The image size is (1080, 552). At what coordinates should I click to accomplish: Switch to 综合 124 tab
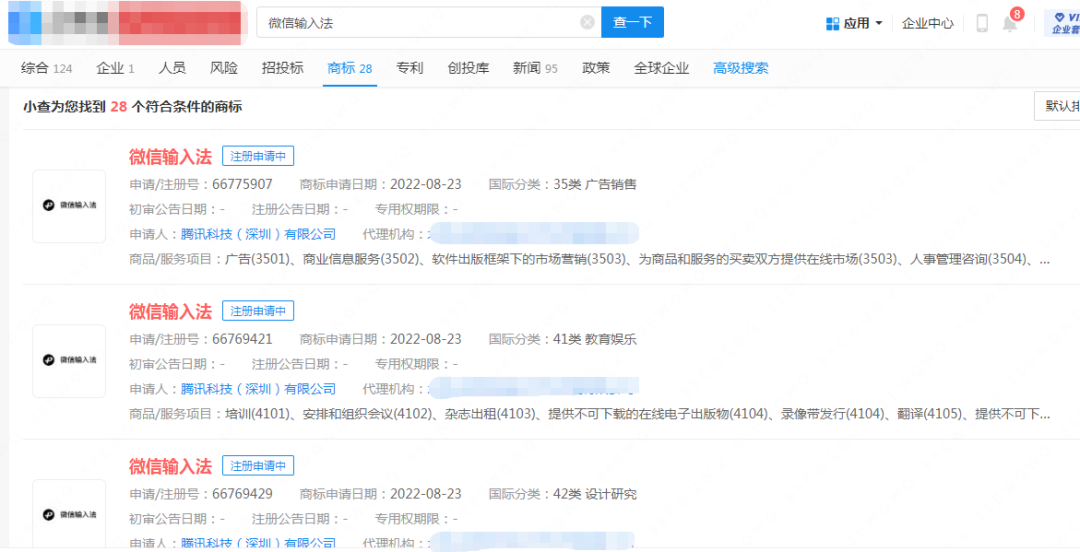tap(46, 68)
